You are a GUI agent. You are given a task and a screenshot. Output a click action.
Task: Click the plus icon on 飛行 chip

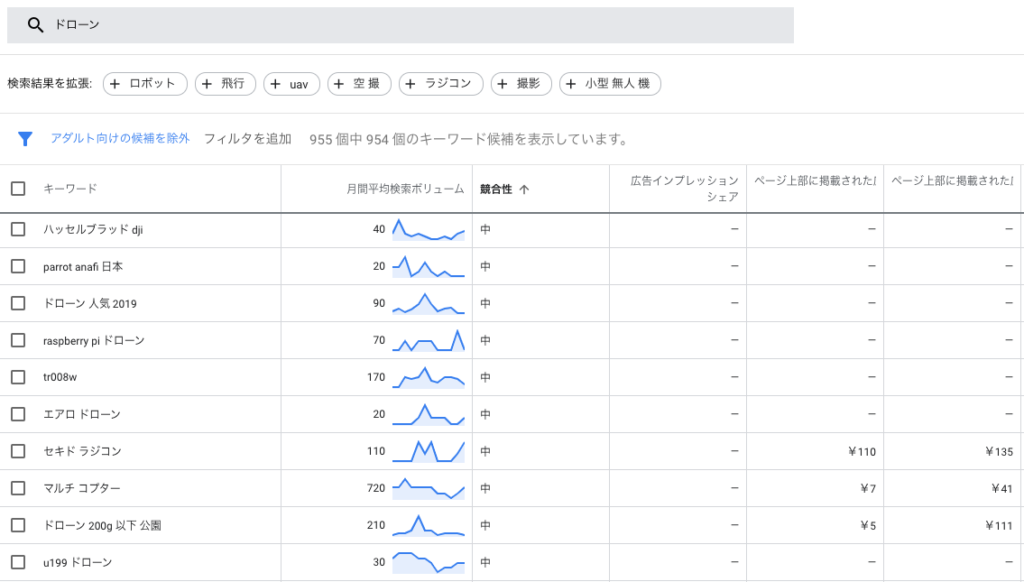click(x=208, y=84)
